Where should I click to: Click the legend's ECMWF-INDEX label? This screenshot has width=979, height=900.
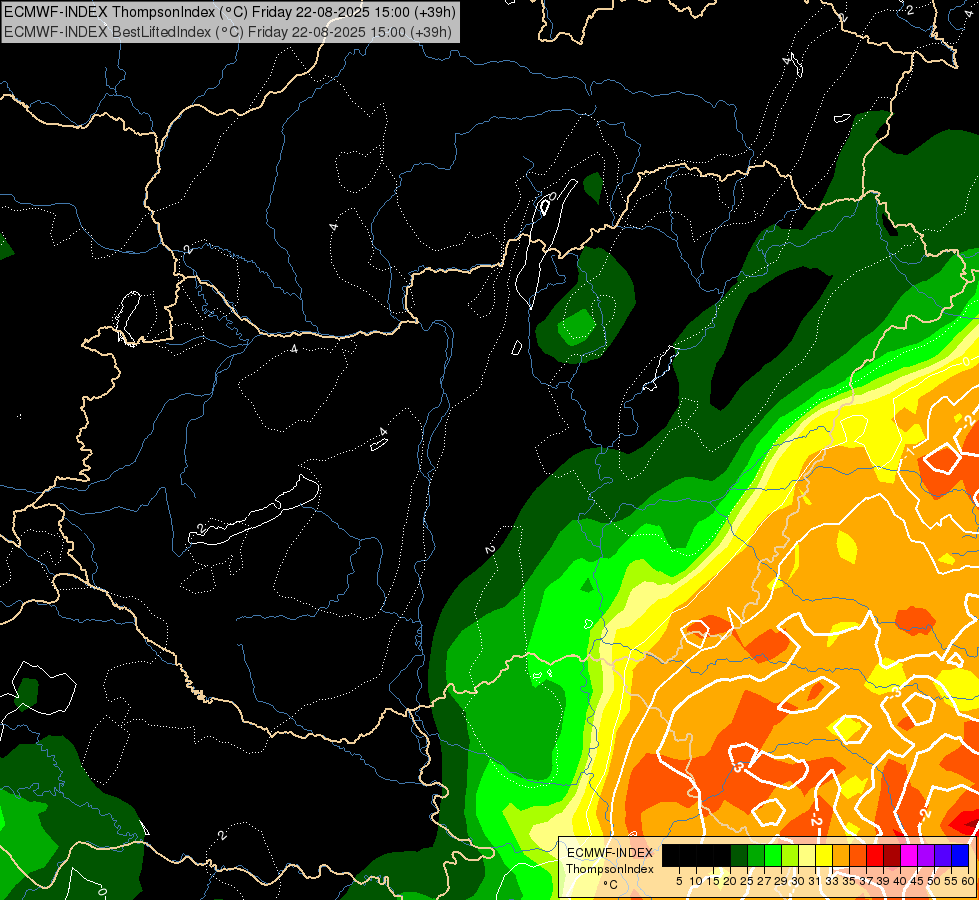(x=610, y=853)
